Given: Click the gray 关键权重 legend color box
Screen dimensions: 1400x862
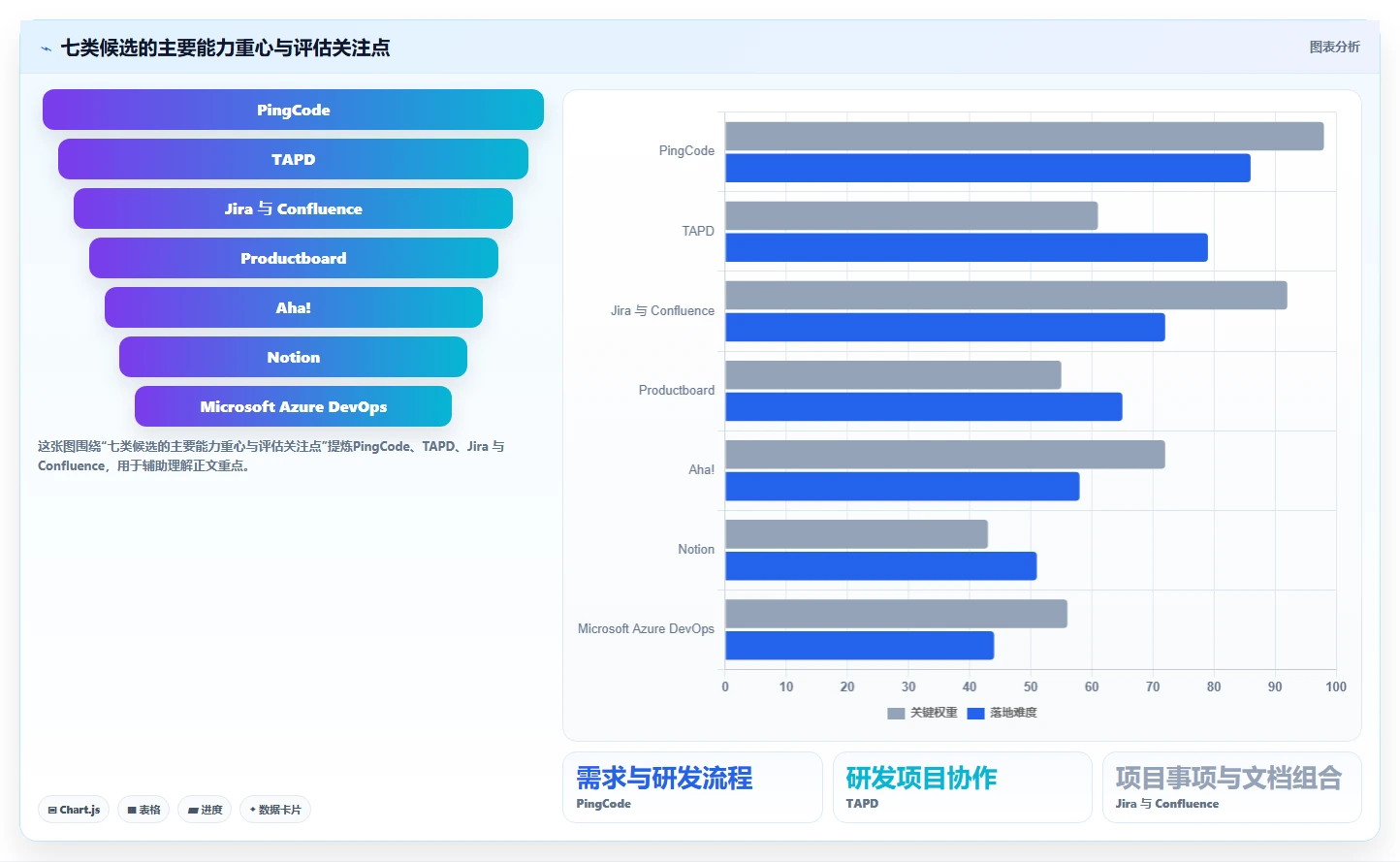Looking at the screenshot, I should (x=896, y=714).
